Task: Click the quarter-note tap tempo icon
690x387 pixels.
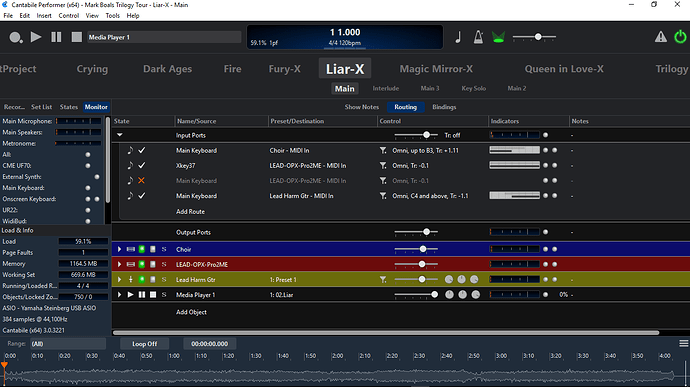Action: 458,37
